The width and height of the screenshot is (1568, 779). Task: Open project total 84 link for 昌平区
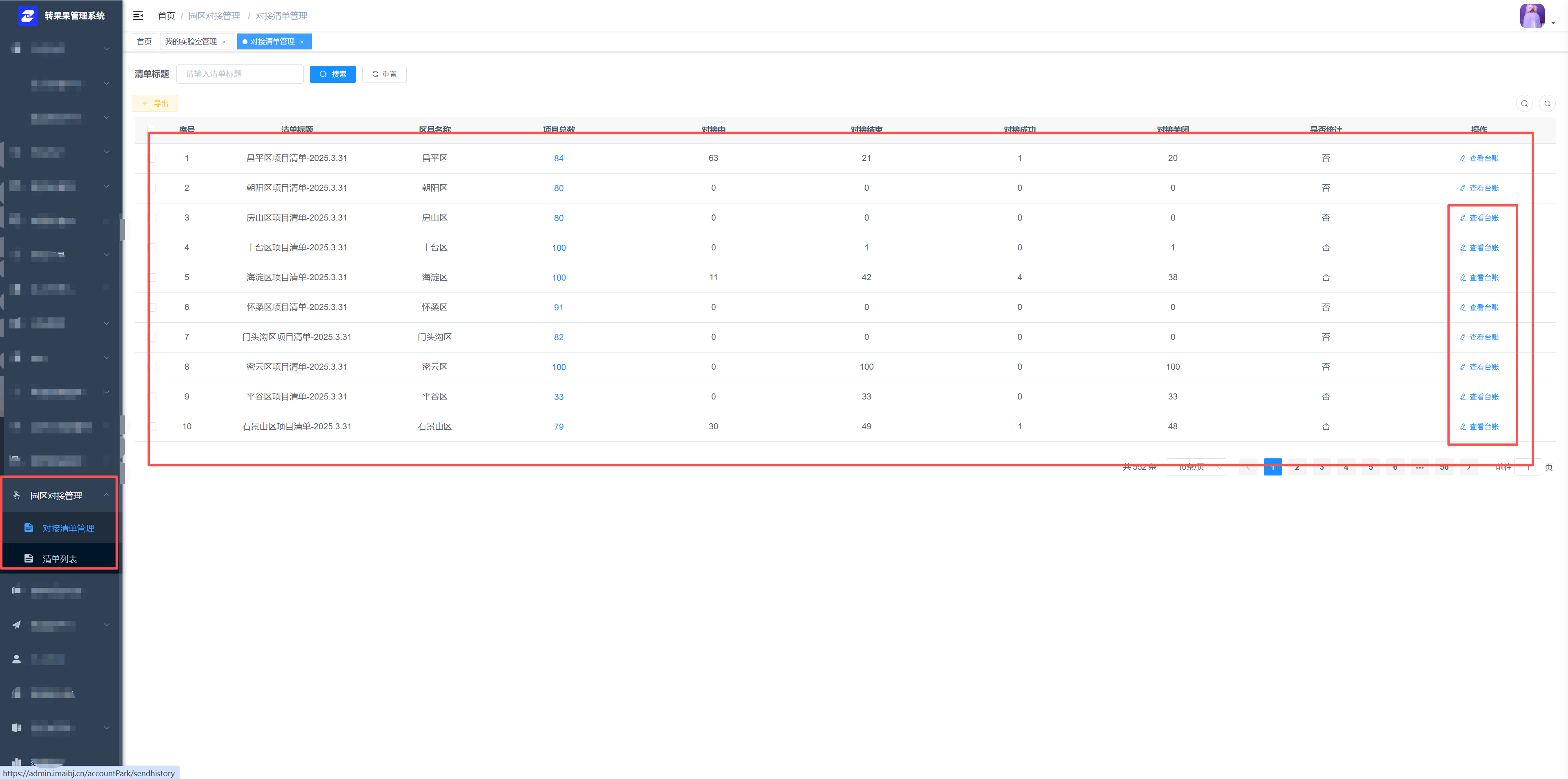[558, 158]
